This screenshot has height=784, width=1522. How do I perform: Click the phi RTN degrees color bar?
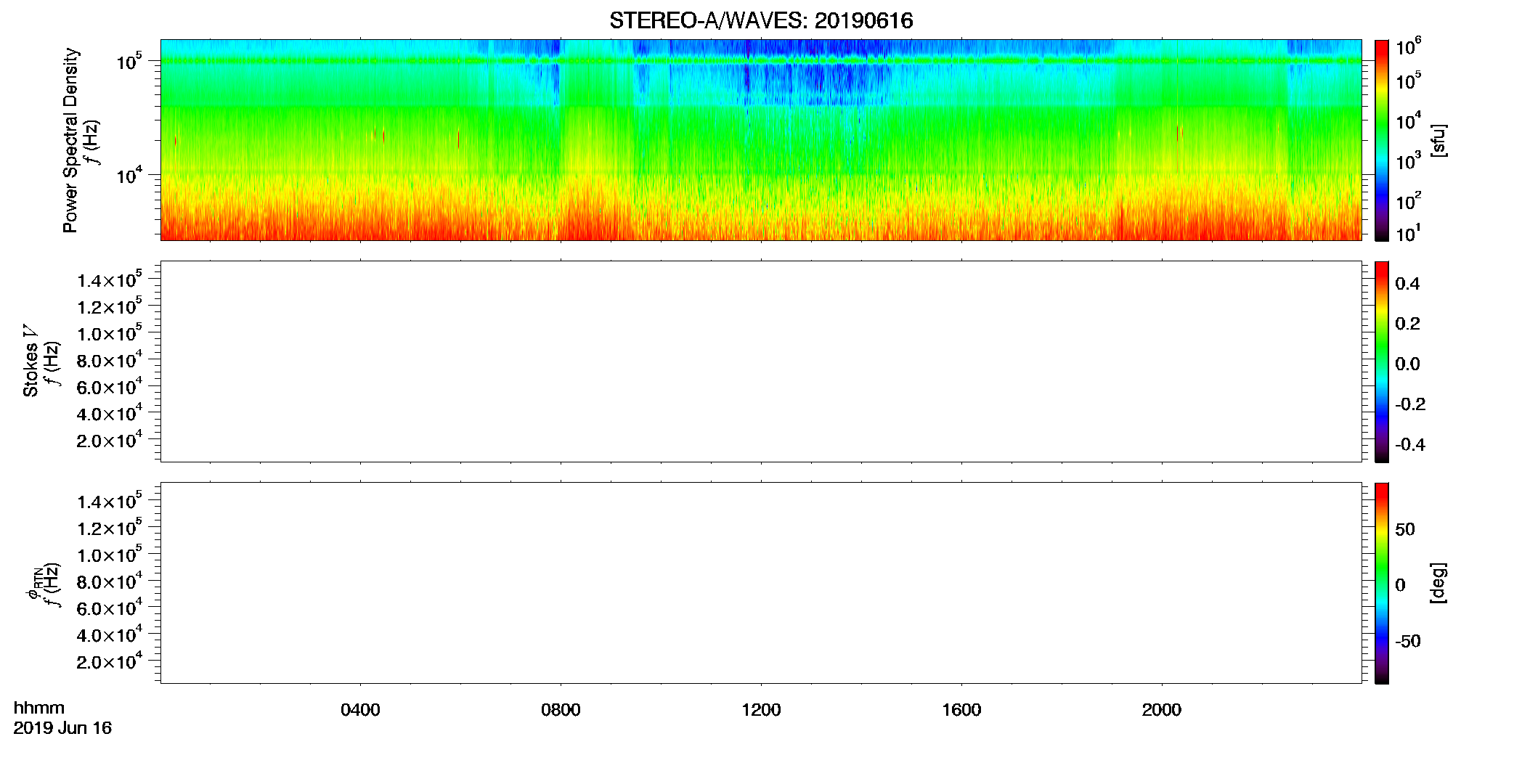(1382, 583)
